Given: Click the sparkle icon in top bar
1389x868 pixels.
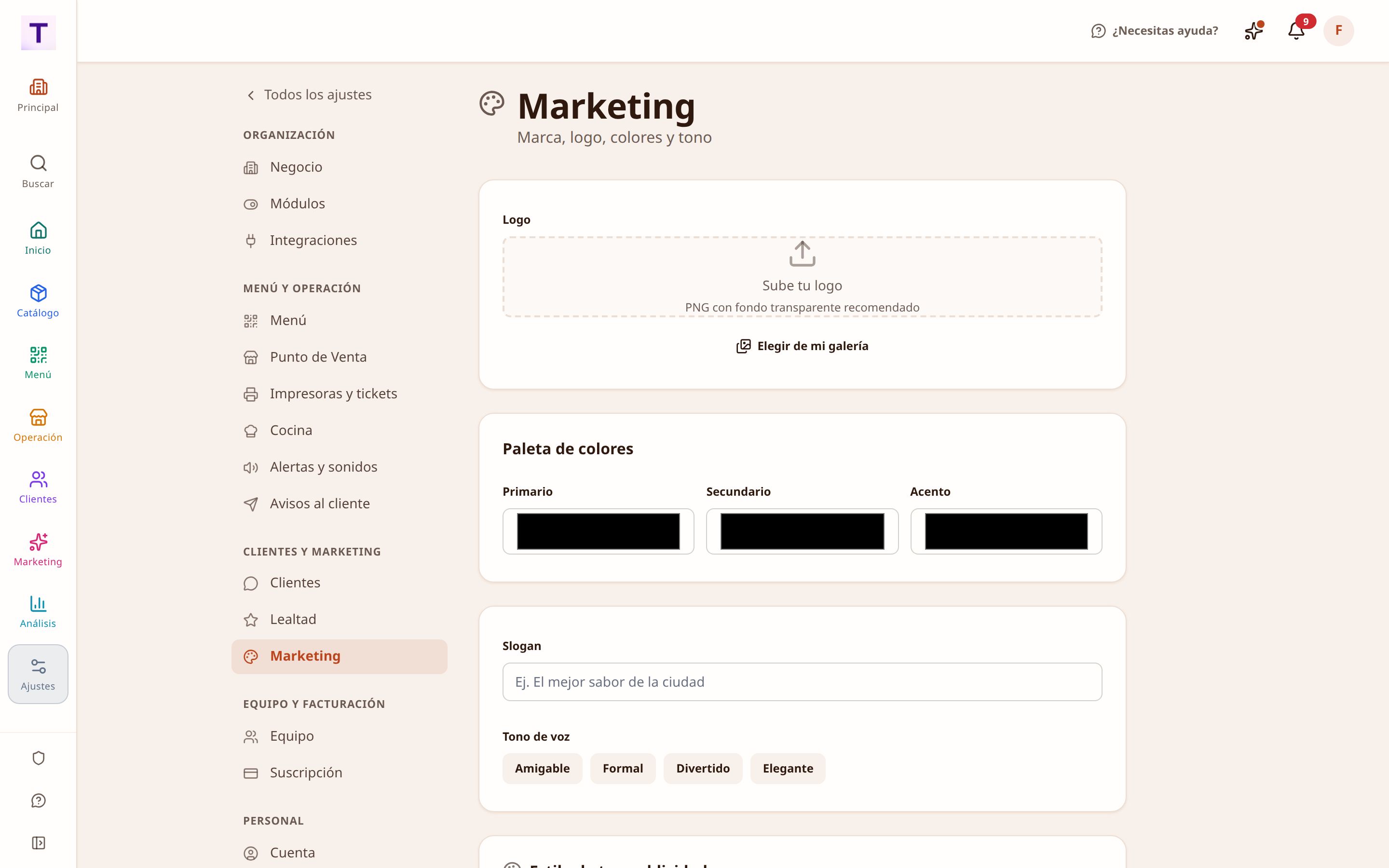Looking at the screenshot, I should [x=1253, y=30].
